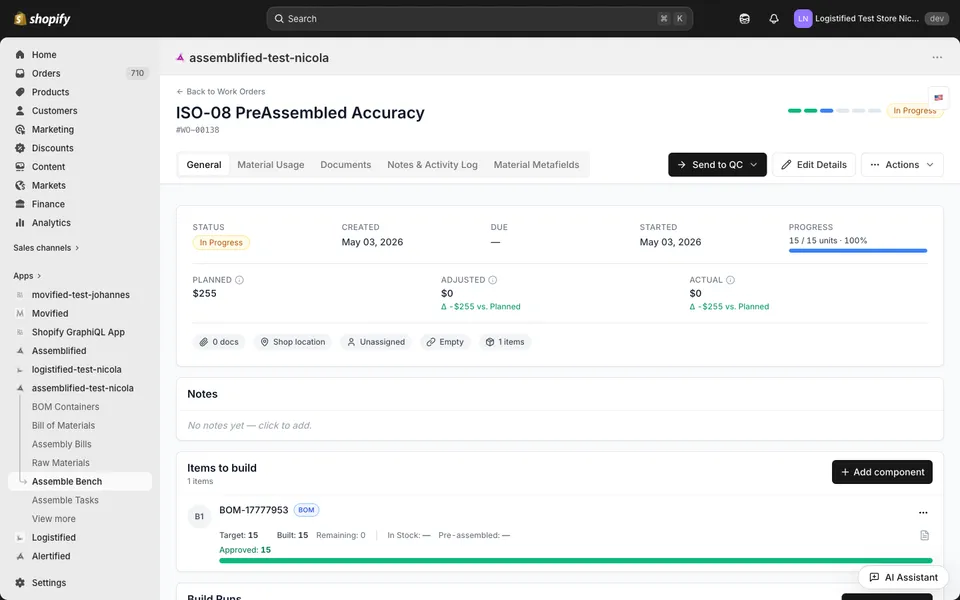Switch to the General tab
The image size is (960, 600).
[x=204, y=165]
